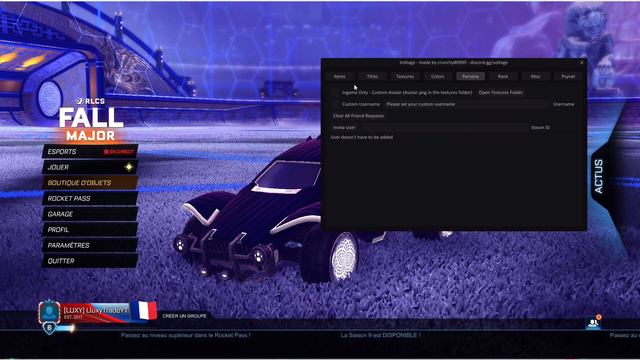Click the Rocket Pass XP progress bar
Viewport: 640px width, 360px height.
click(64, 327)
